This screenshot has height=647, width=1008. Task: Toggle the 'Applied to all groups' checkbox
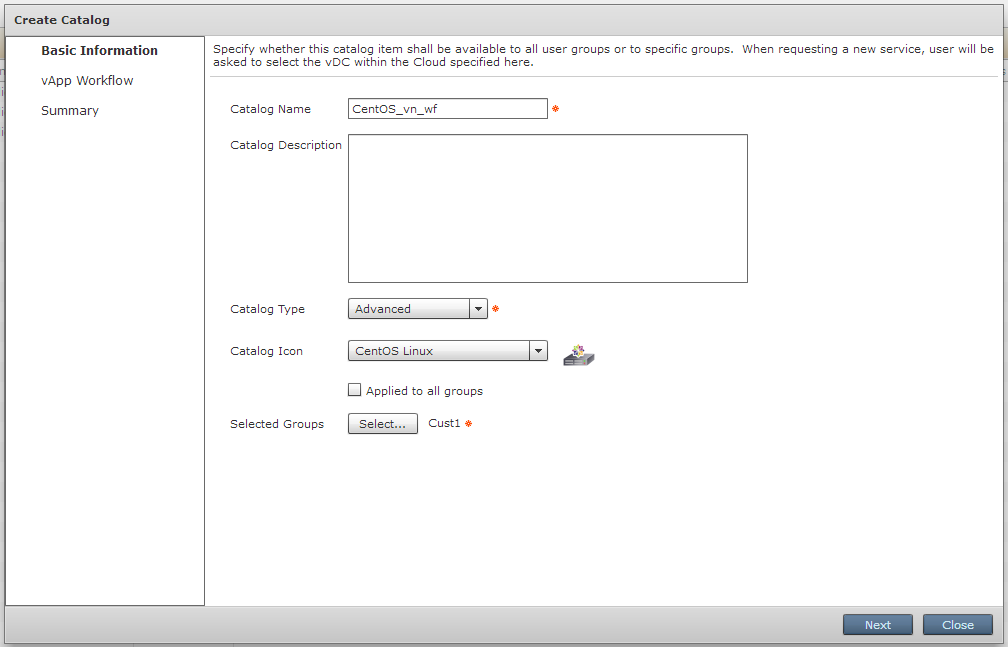click(x=355, y=390)
